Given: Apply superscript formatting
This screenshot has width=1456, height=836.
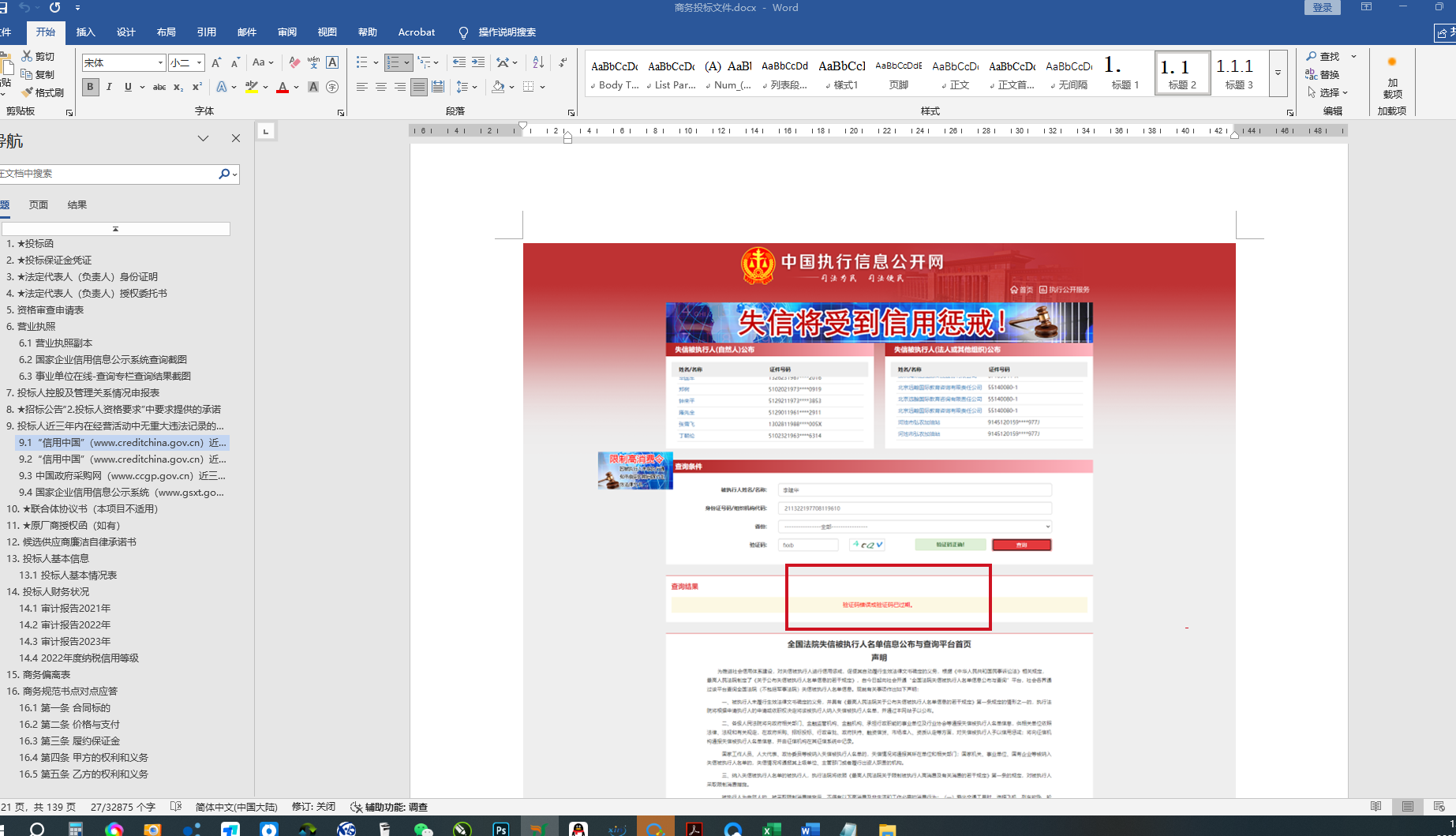Looking at the screenshot, I should coord(197,87).
